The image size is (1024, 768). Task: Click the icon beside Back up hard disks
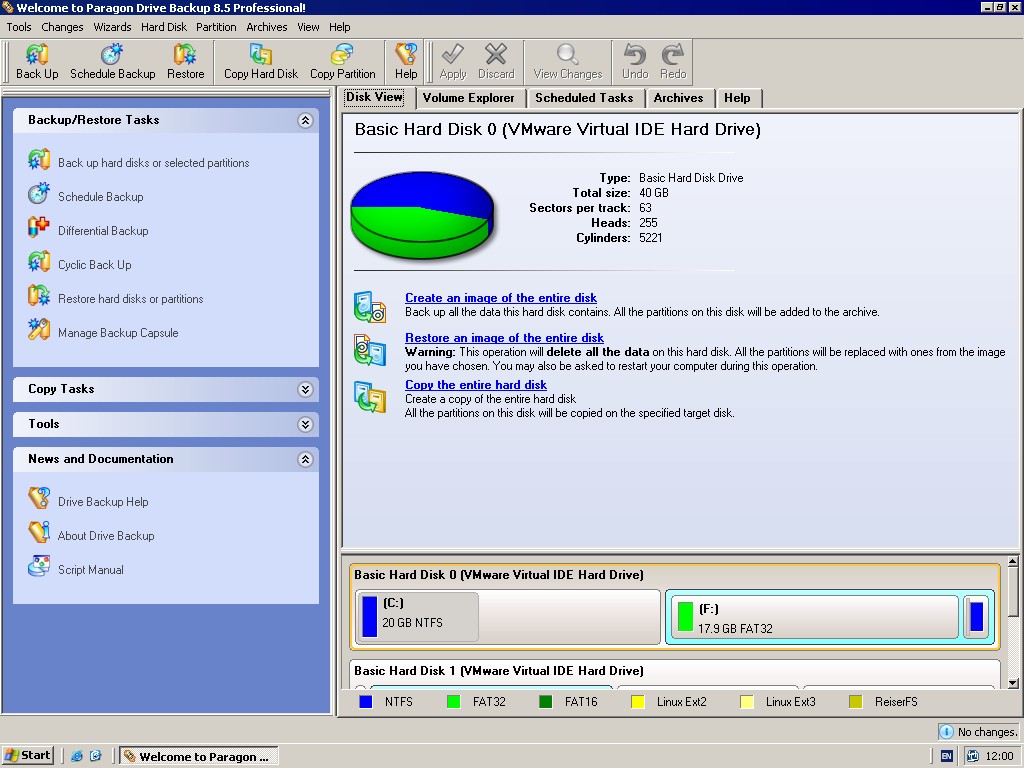[x=39, y=160]
